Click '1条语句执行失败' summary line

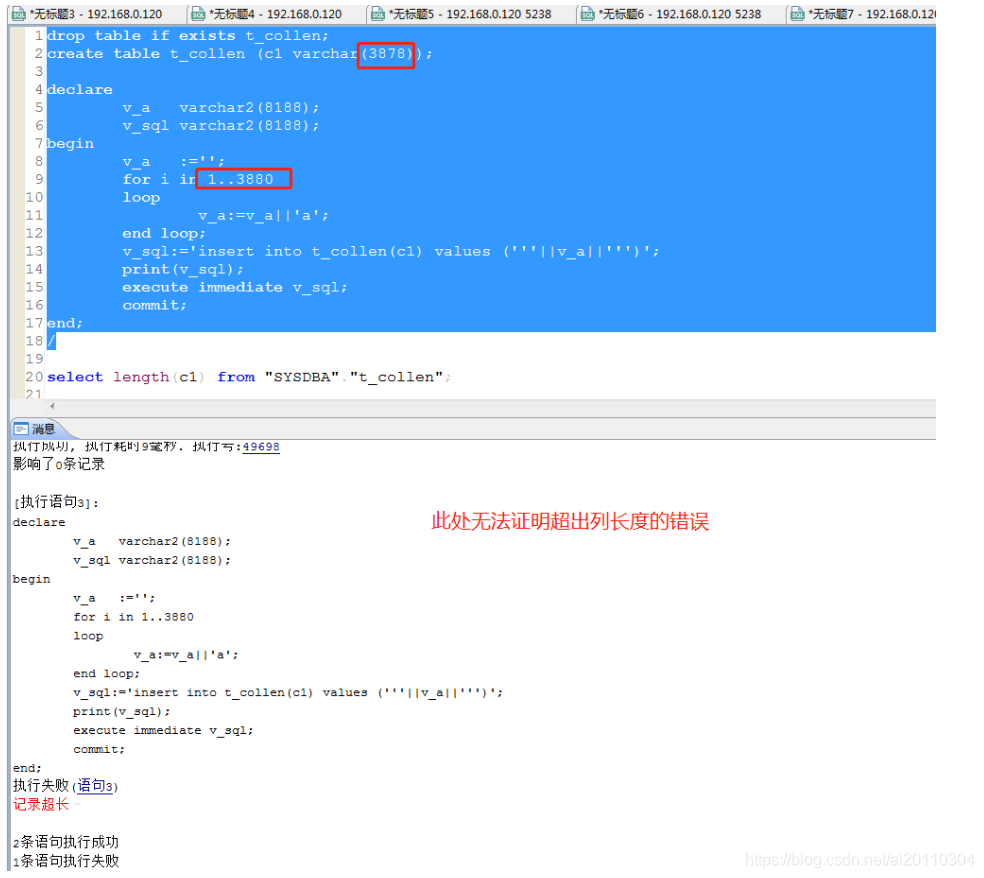66,861
